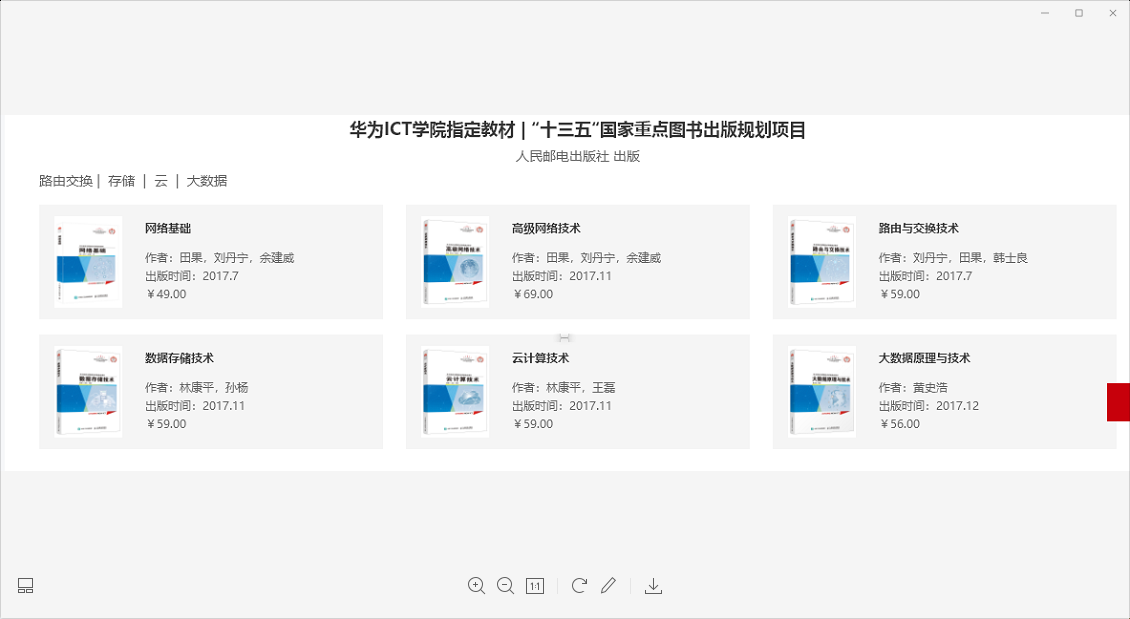Viewport: 1130px width, 619px height.
Task: Click the ¥59.00 price of 云计算技术
Action: click(x=533, y=424)
